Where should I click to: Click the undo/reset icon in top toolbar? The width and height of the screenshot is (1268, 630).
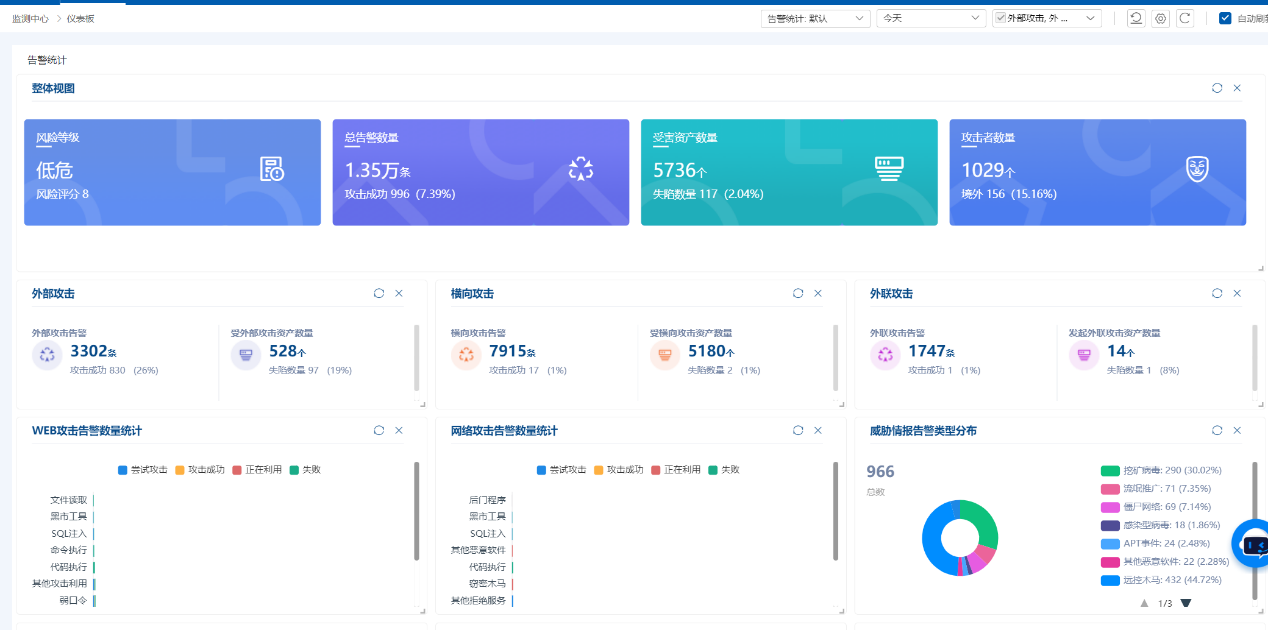pyautogui.click(x=1136, y=18)
